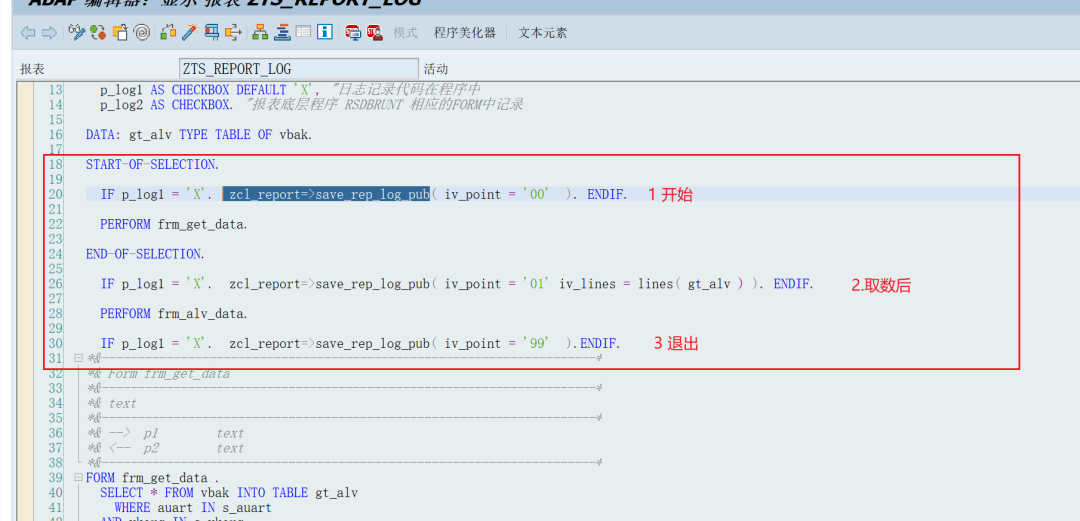
Task: Go forward with the right arrow icon
Action: click(x=49, y=32)
